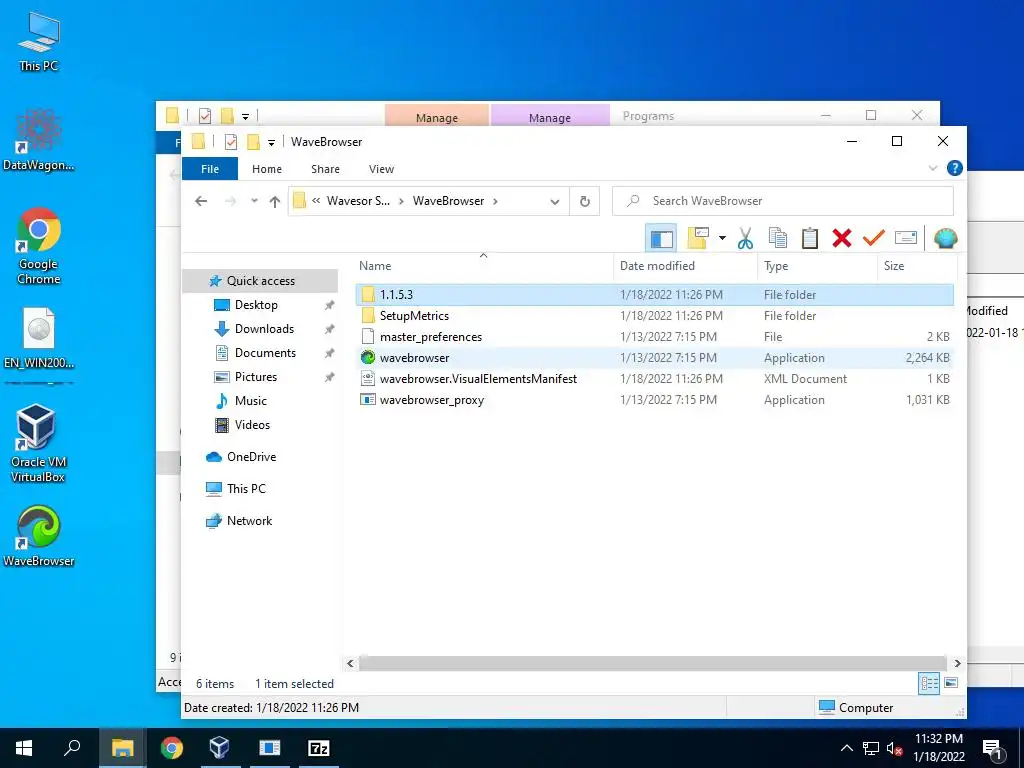Show hidden system tray icons
The width and height of the screenshot is (1024, 768).
tap(846, 748)
